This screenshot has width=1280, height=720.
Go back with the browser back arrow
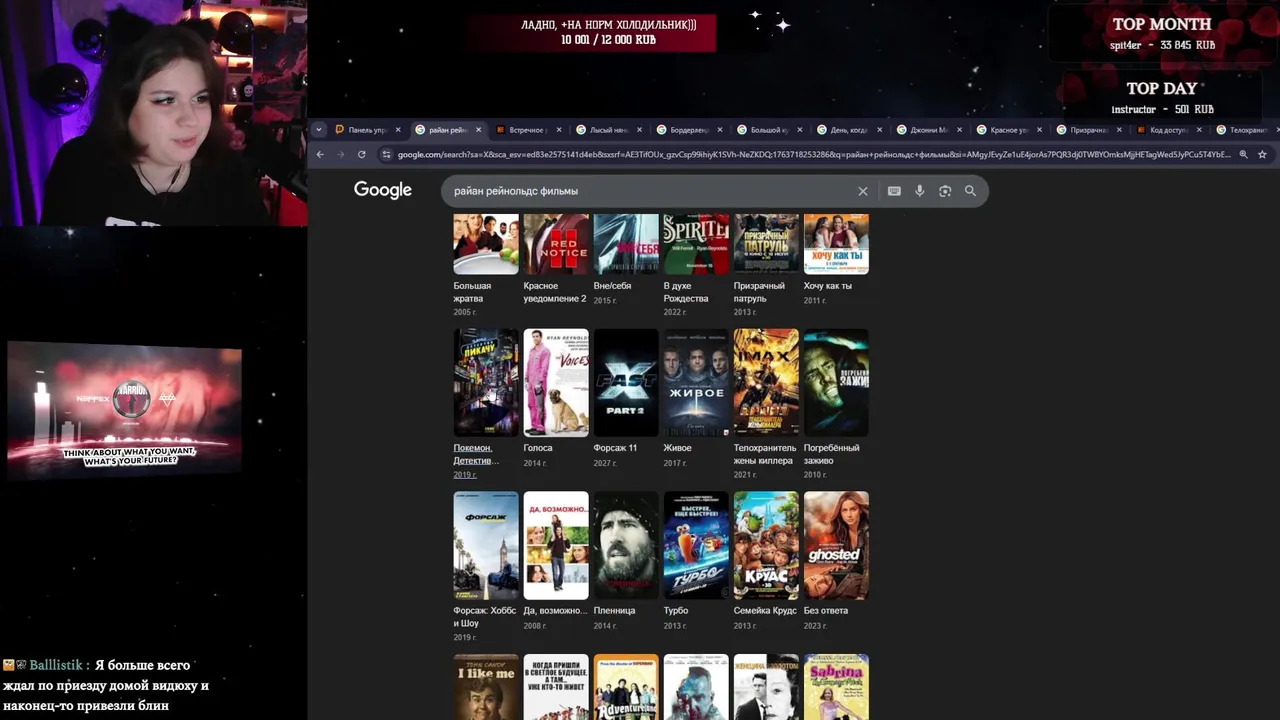320,154
